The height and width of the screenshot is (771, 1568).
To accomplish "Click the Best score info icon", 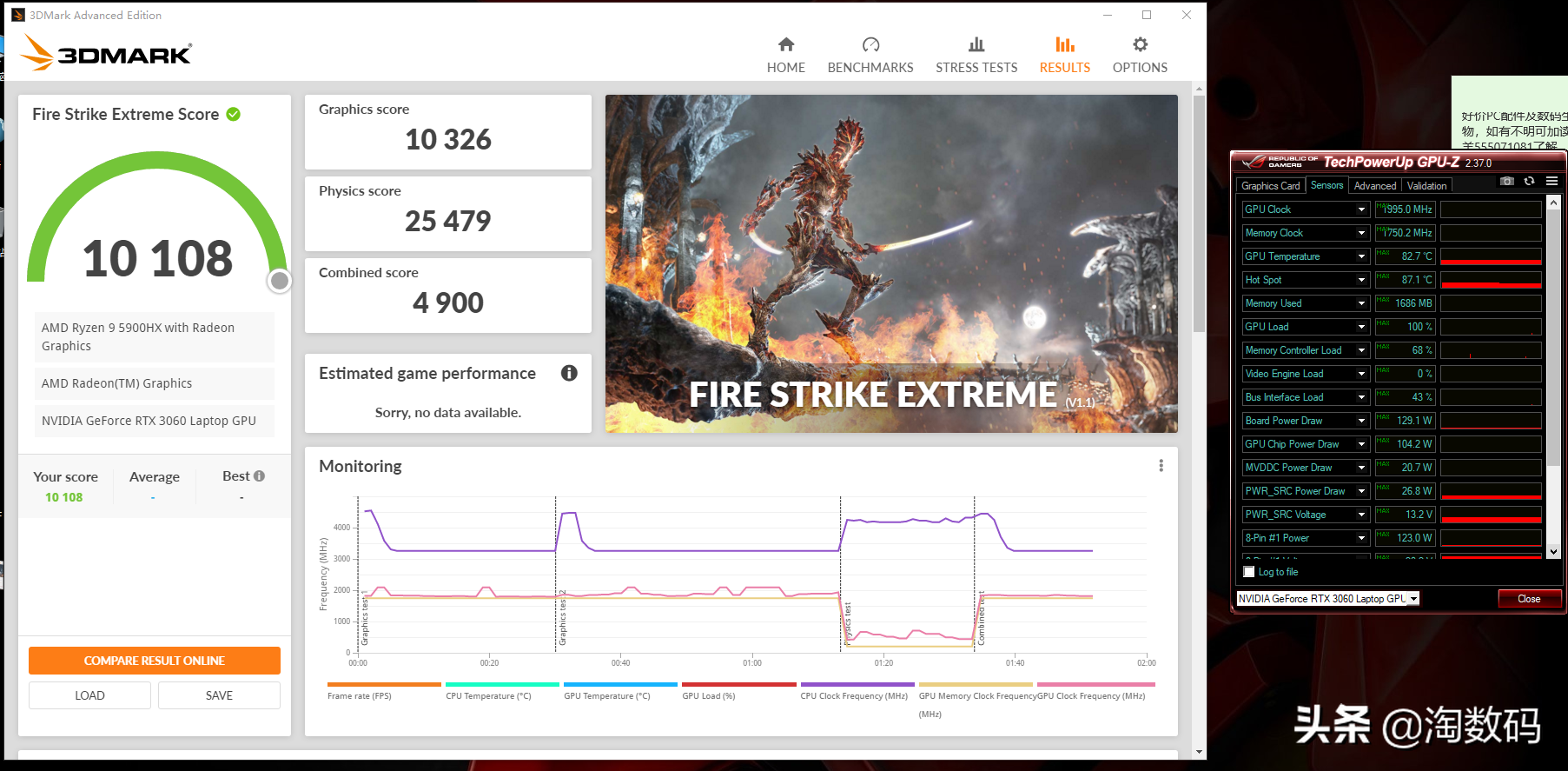I will [x=259, y=476].
